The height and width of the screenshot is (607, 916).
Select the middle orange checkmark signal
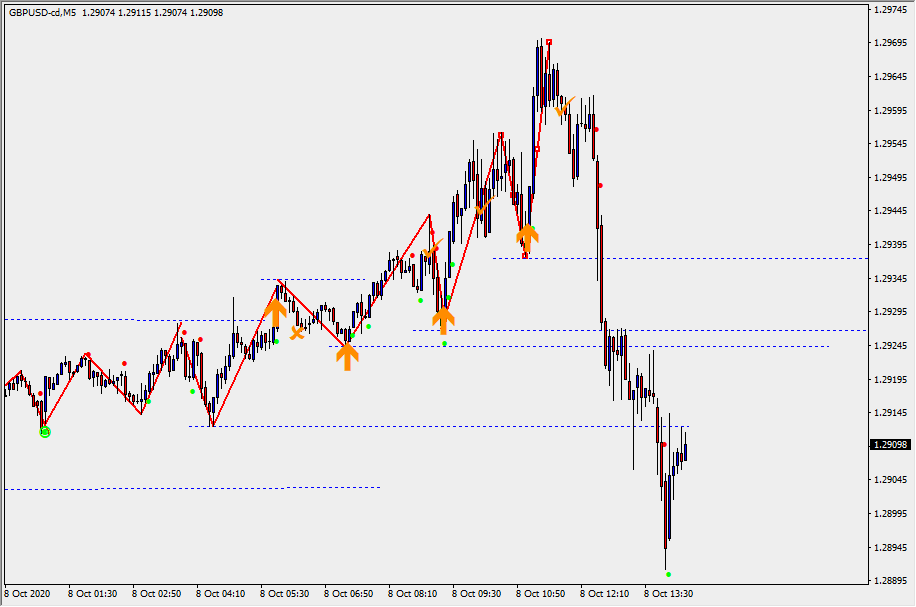coord(485,206)
